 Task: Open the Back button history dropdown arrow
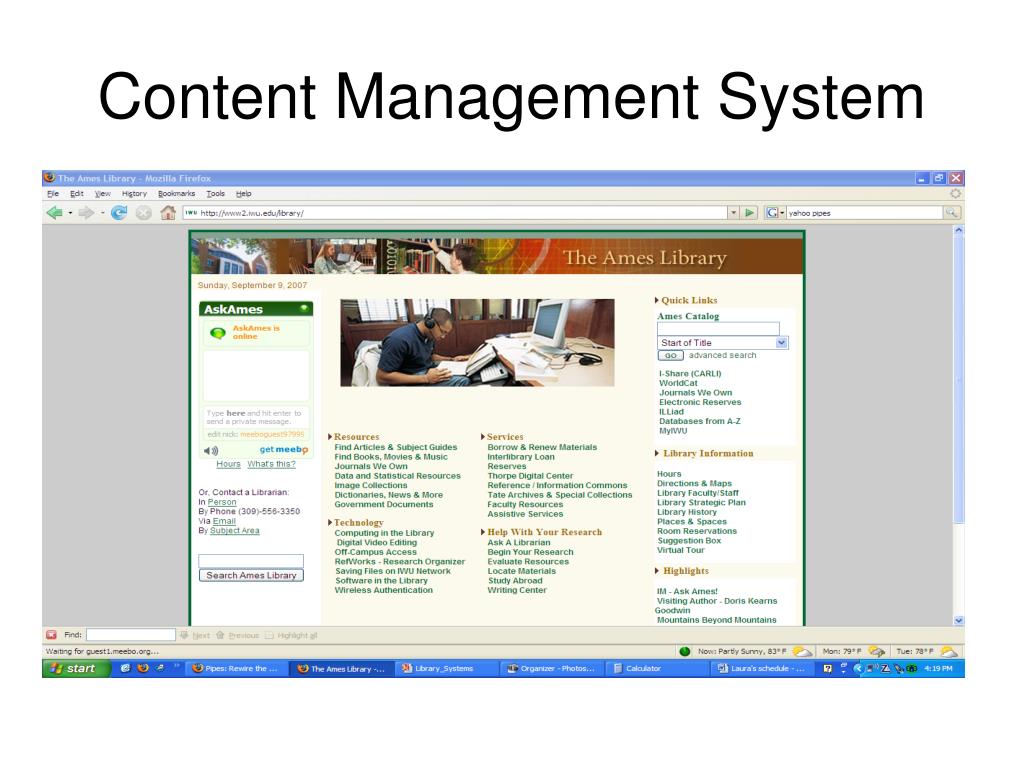[x=70, y=213]
